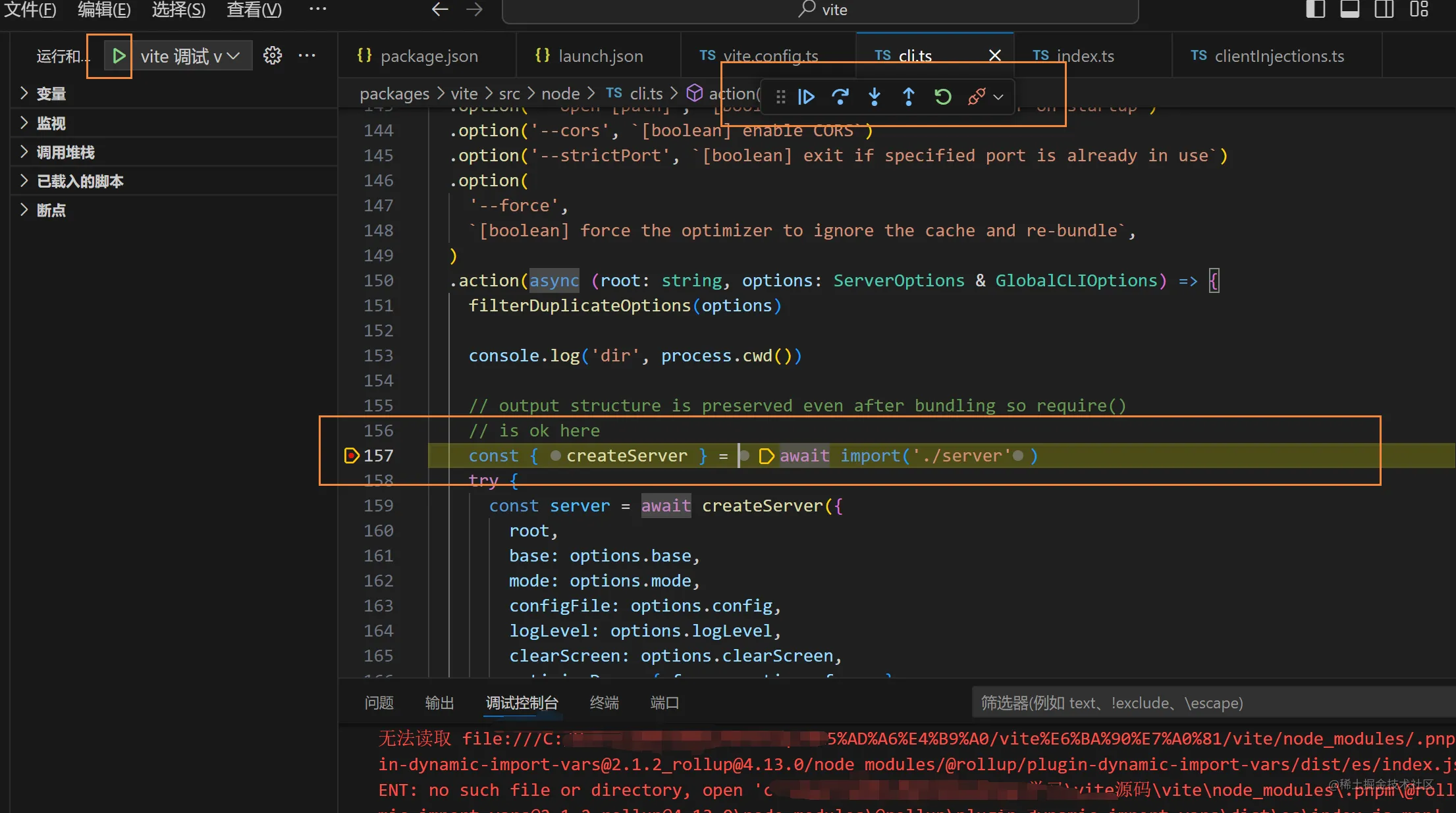The image size is (1456, 813).
Task: Click the node breadcrumb segment
Action: click(560, 94)
